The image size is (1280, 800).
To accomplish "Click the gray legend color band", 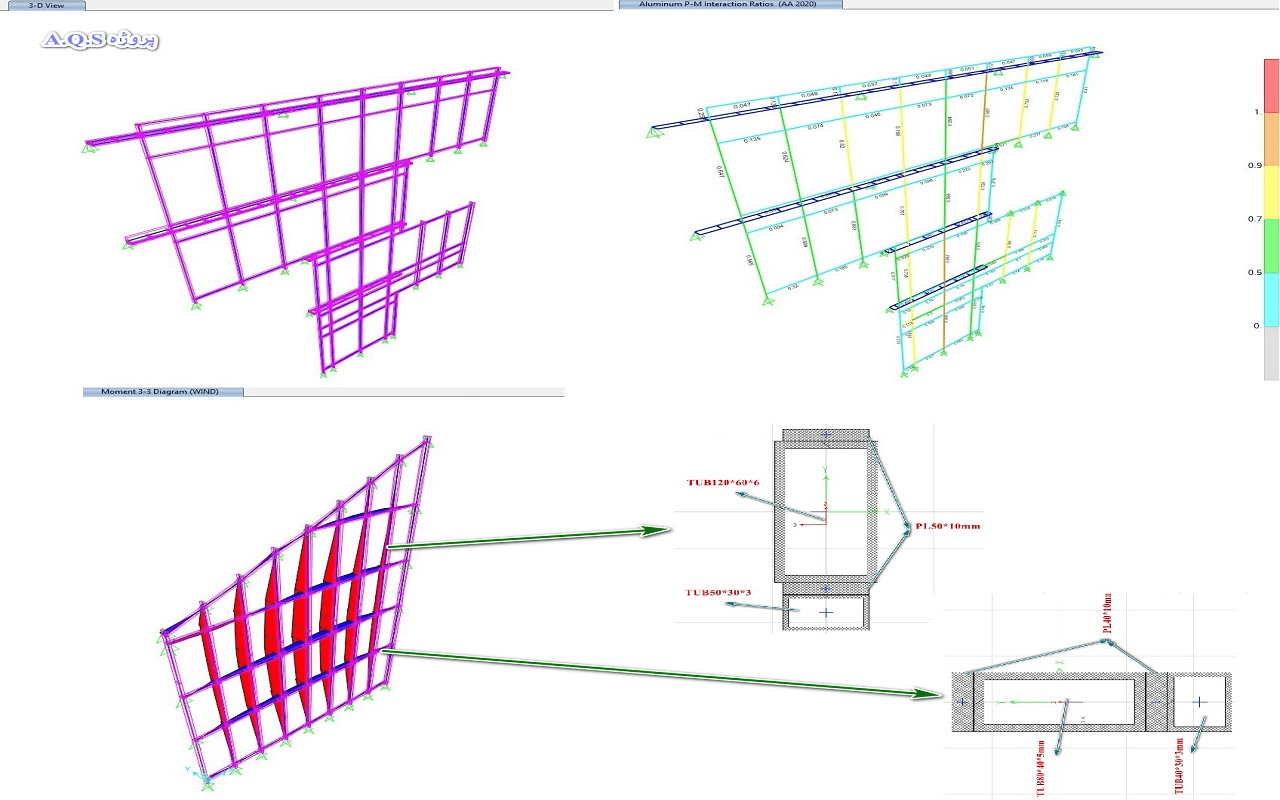I will click(1272, 353).
